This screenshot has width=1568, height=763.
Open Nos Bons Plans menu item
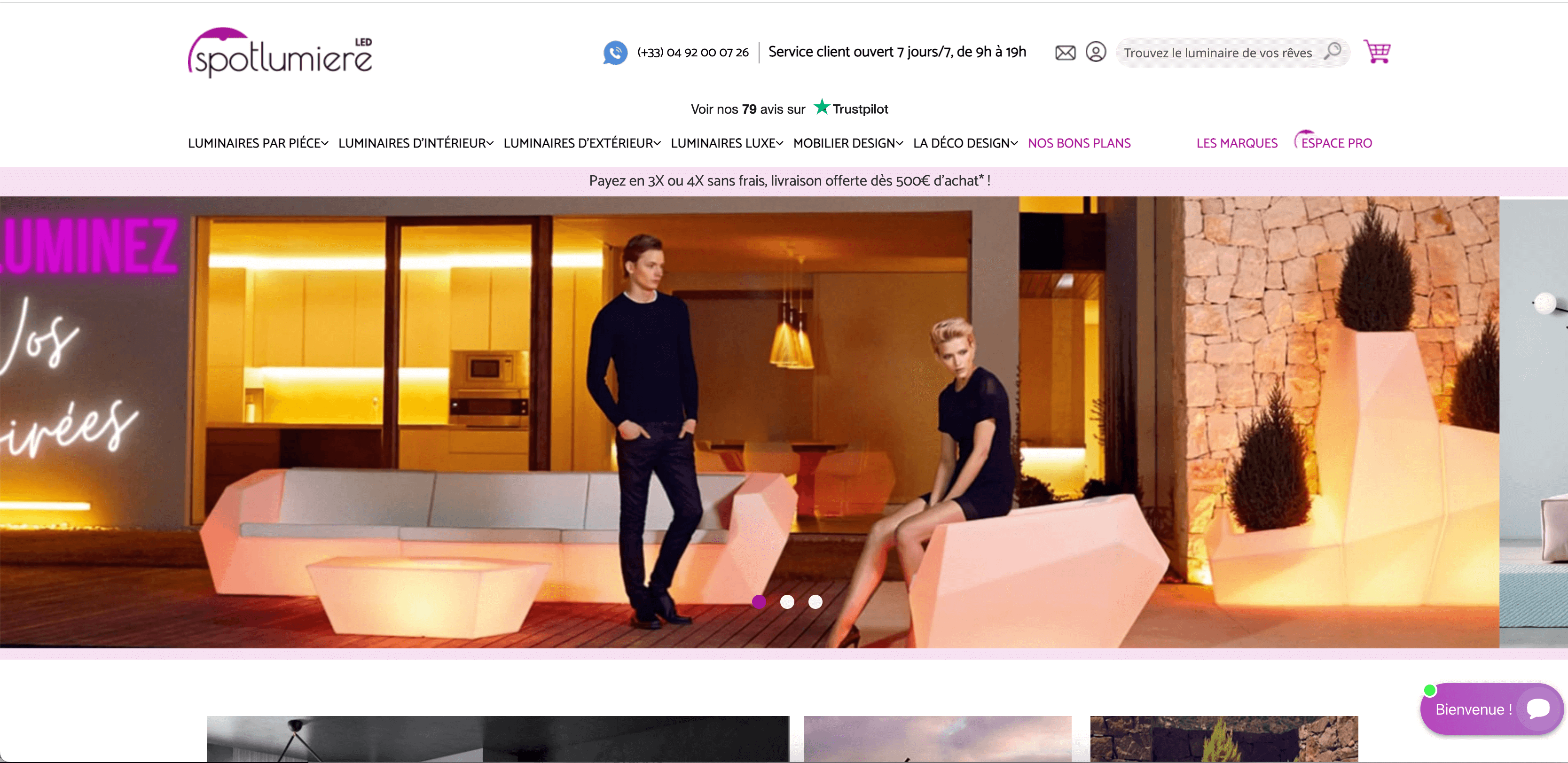1079,143
